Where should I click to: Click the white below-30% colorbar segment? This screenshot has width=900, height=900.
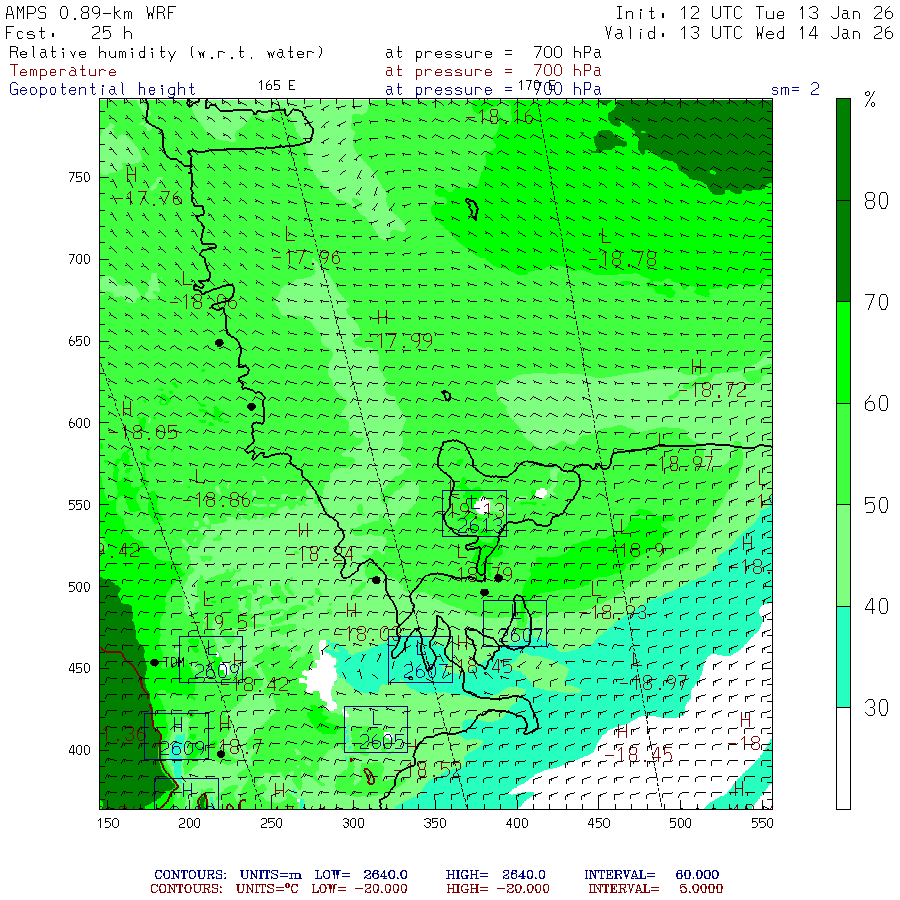(843, 758)
